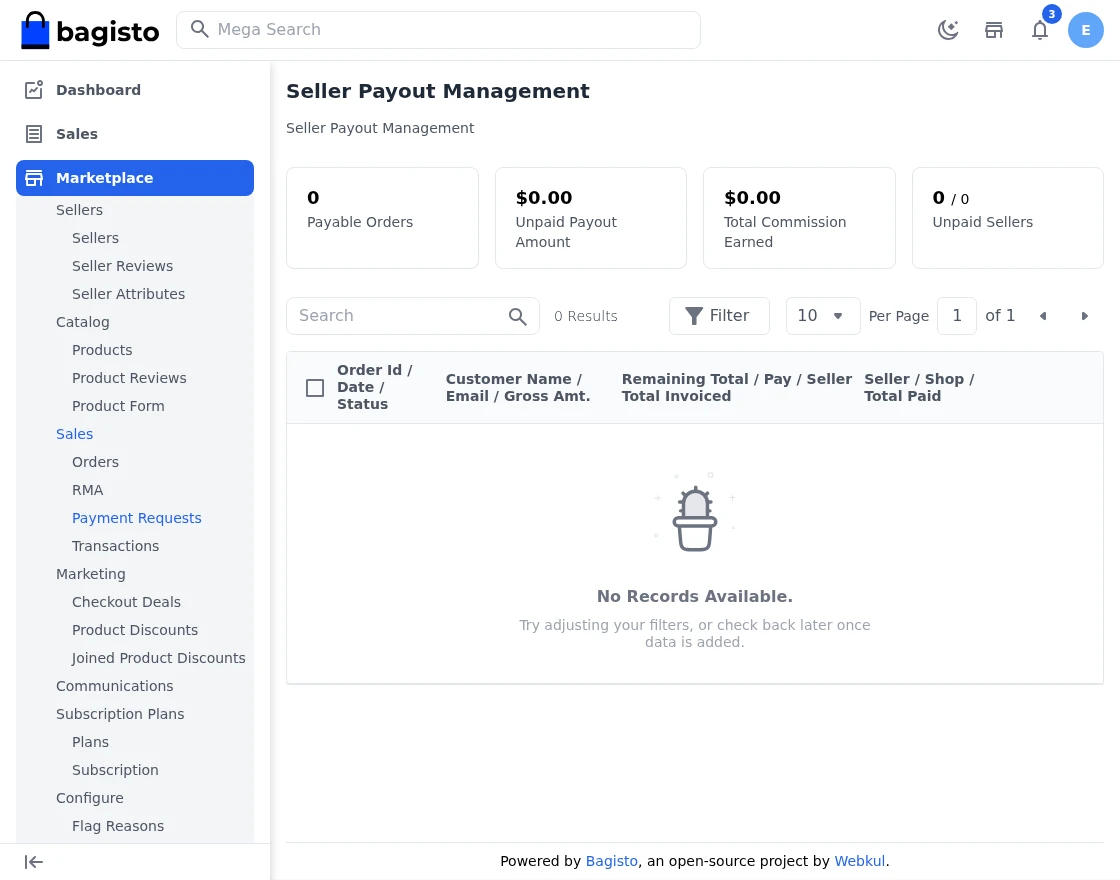
Task: Open the Marketing group
Action: [x=91, y=574]
